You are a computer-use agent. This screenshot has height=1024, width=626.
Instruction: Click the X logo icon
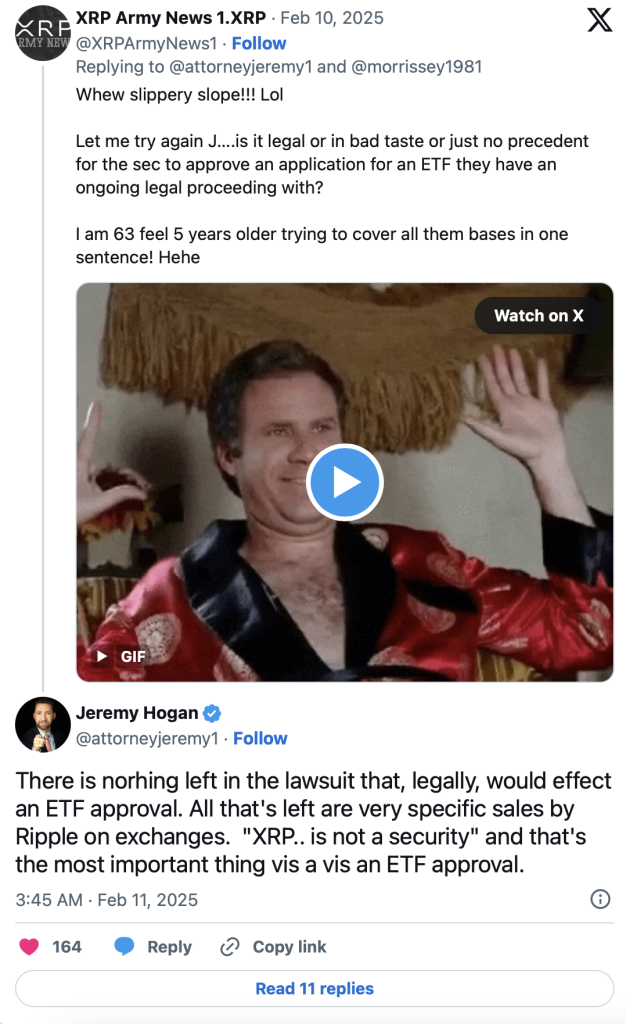click(599, 20)
